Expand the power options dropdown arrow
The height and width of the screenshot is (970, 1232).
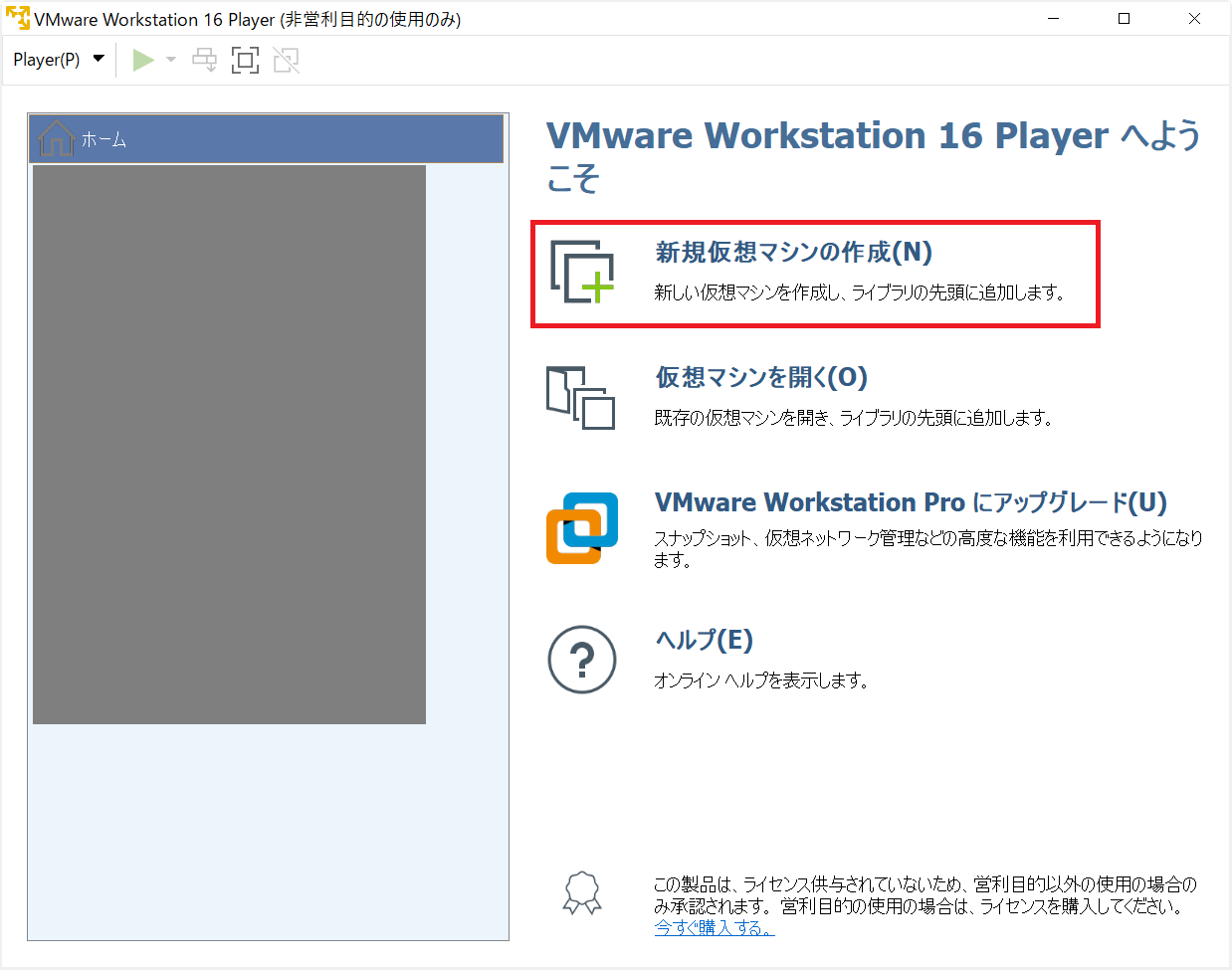(x=171, y=60)
